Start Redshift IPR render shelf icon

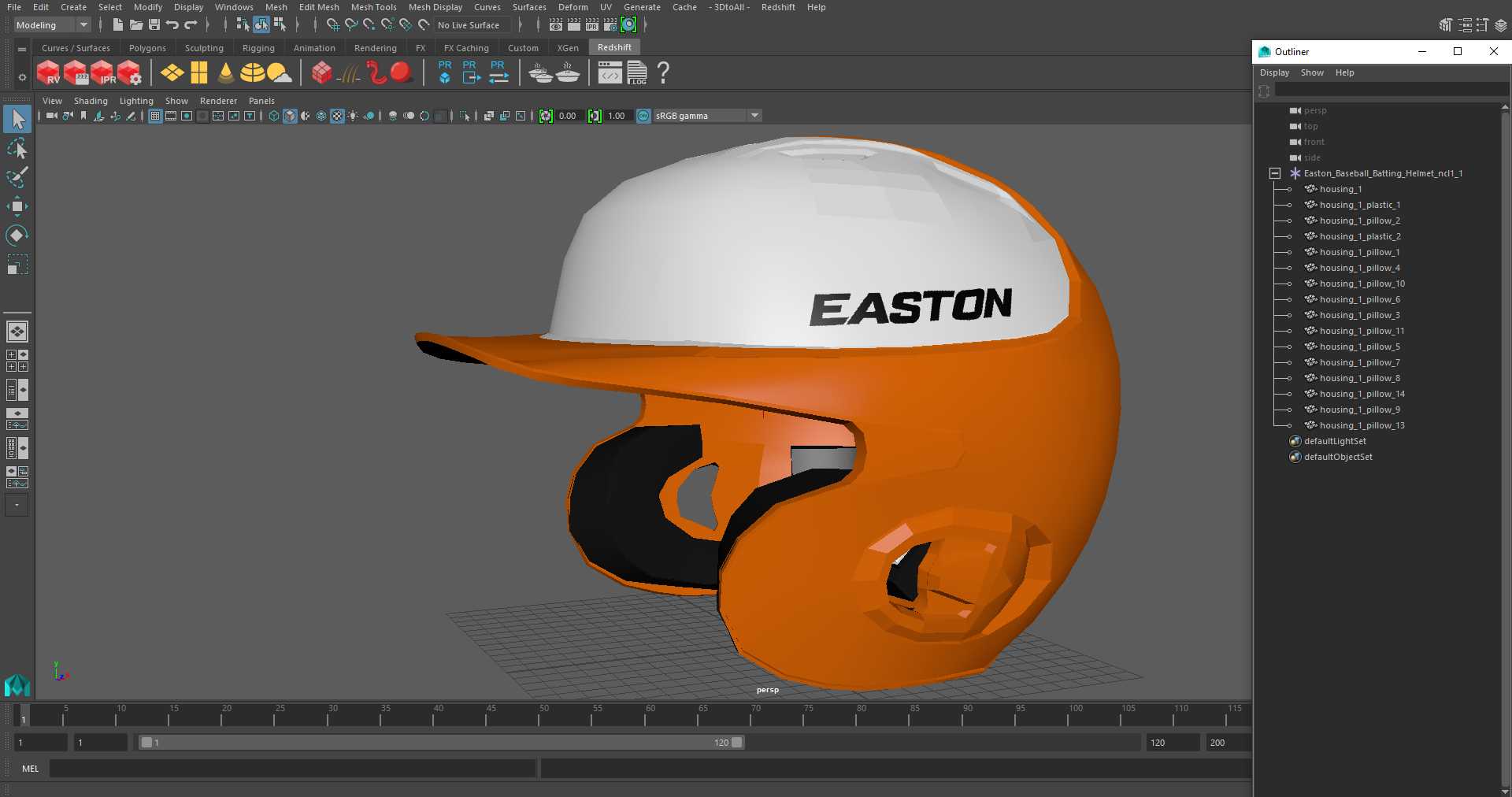click(x=103, y=72)
